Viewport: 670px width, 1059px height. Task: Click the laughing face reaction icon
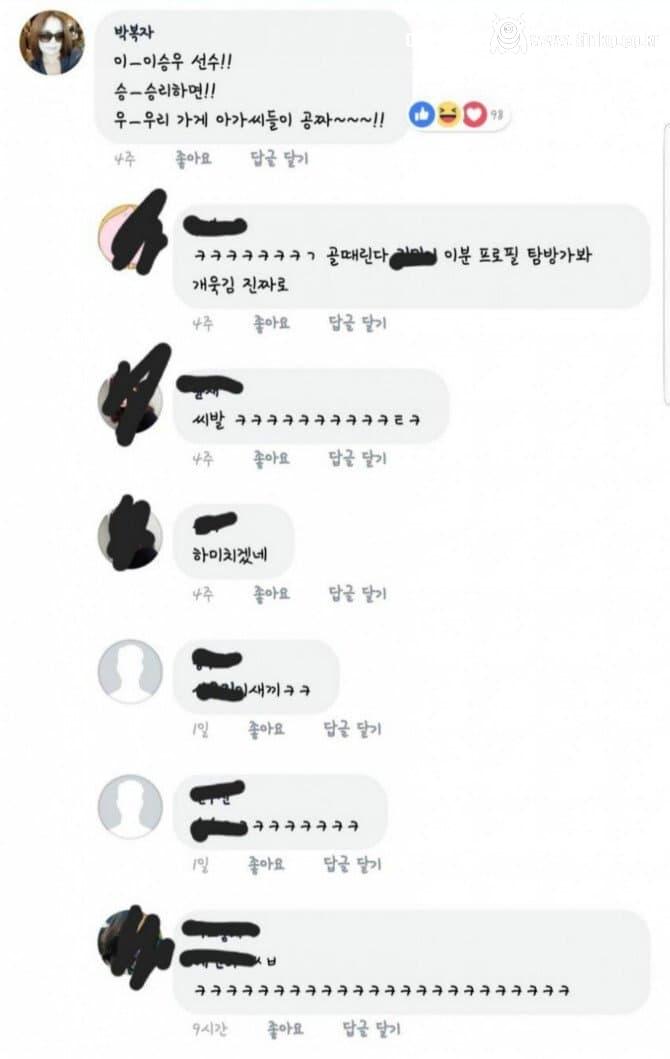tap(447, 114)
